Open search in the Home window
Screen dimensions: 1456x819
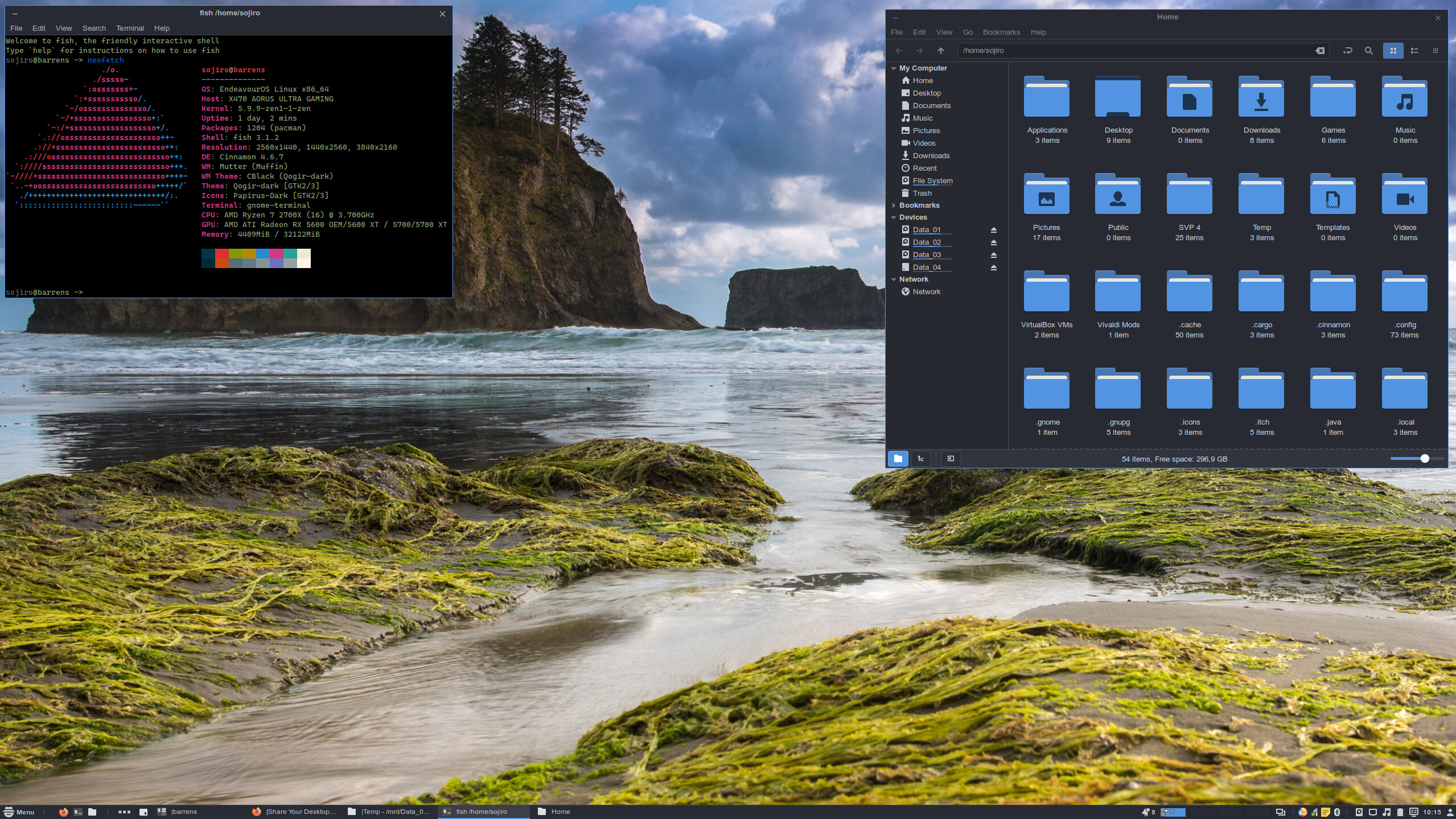(1369, 51)
